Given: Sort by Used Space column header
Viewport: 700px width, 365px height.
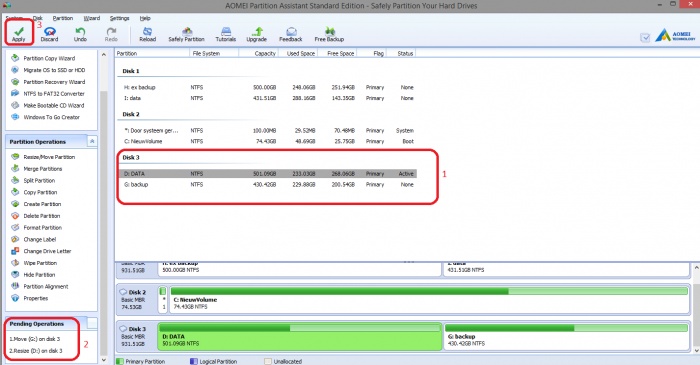Looking at the screenshot, I should point(298,53).
